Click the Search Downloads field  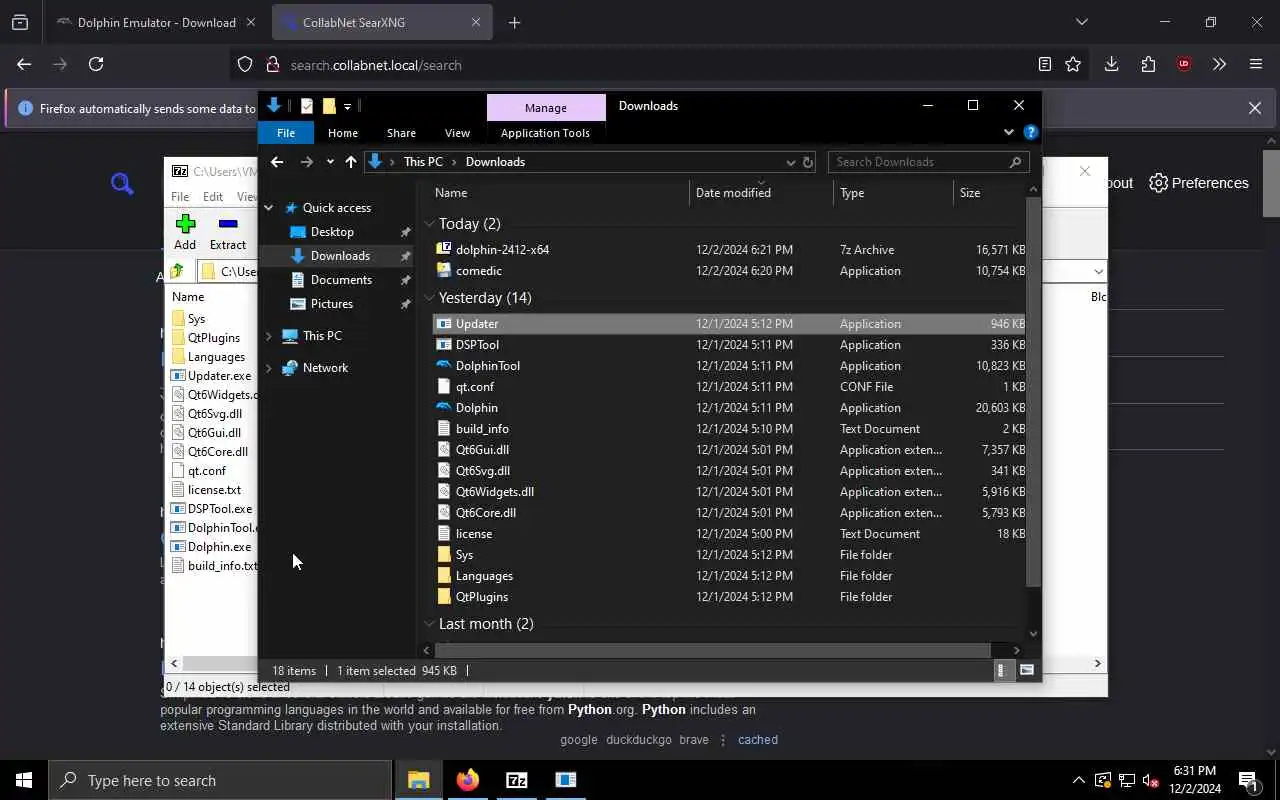click(928, 162)
